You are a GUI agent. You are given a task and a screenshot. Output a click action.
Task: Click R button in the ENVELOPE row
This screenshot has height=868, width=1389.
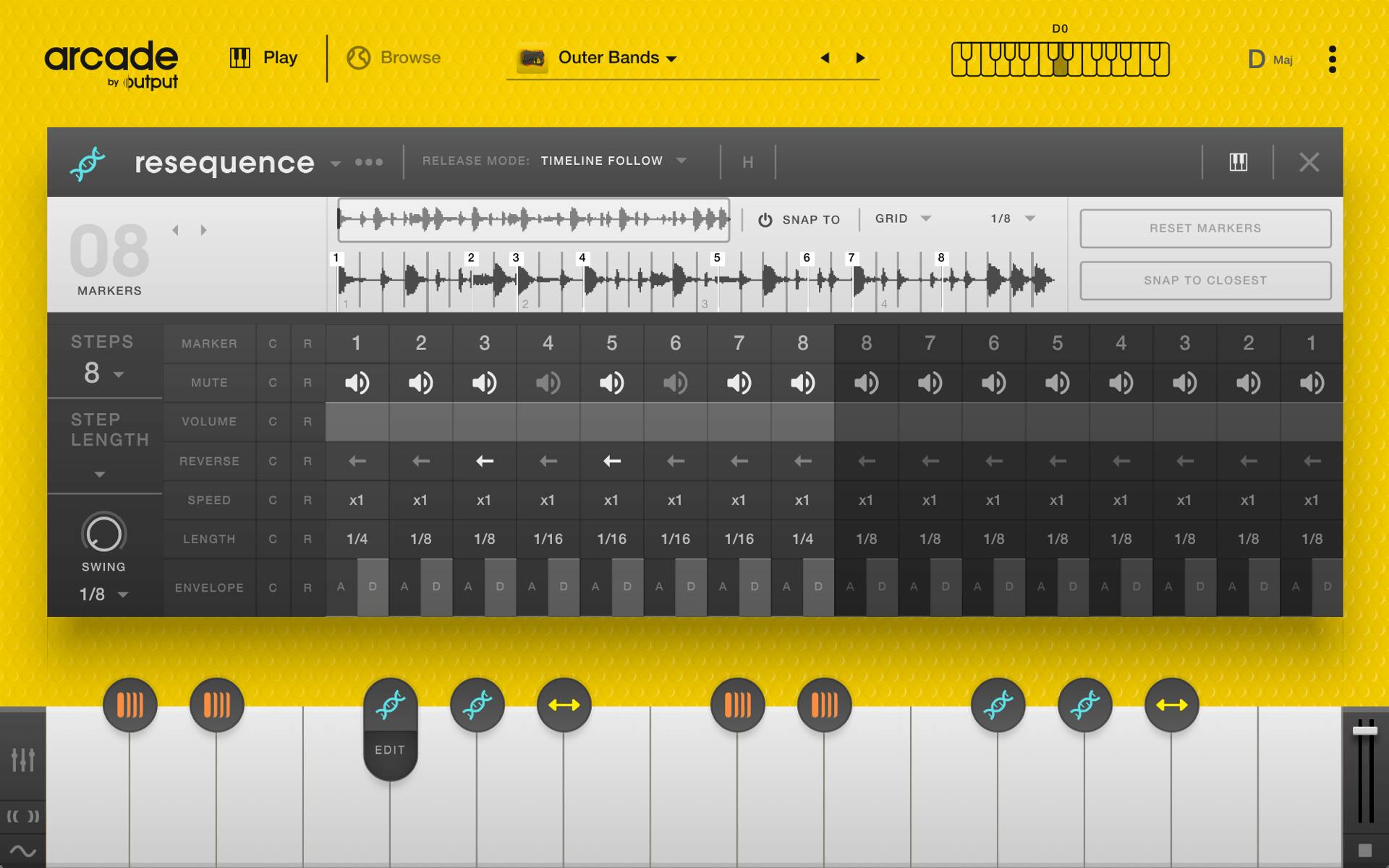click(x=308, y=587)
